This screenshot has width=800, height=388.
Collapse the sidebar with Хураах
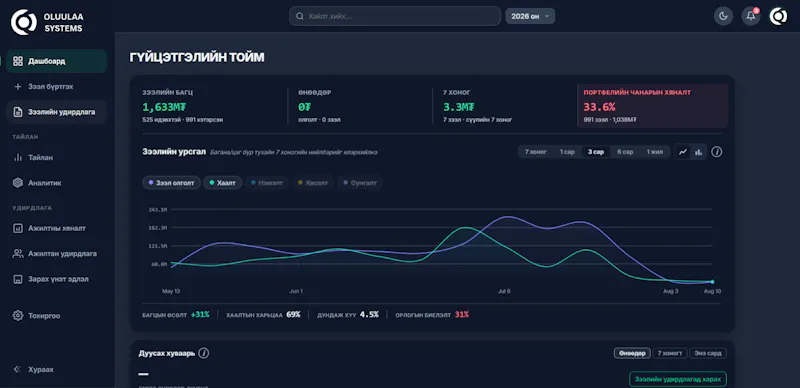[x=34, y=369]
